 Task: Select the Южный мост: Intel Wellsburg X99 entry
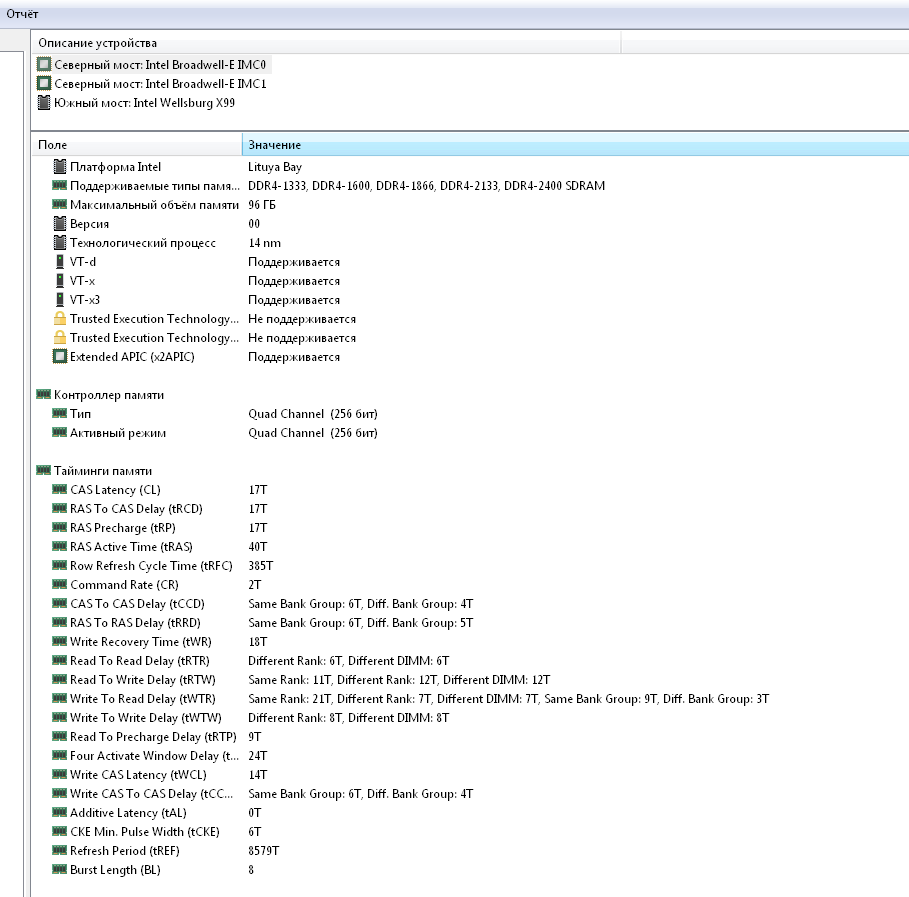[x=137, y=103]
